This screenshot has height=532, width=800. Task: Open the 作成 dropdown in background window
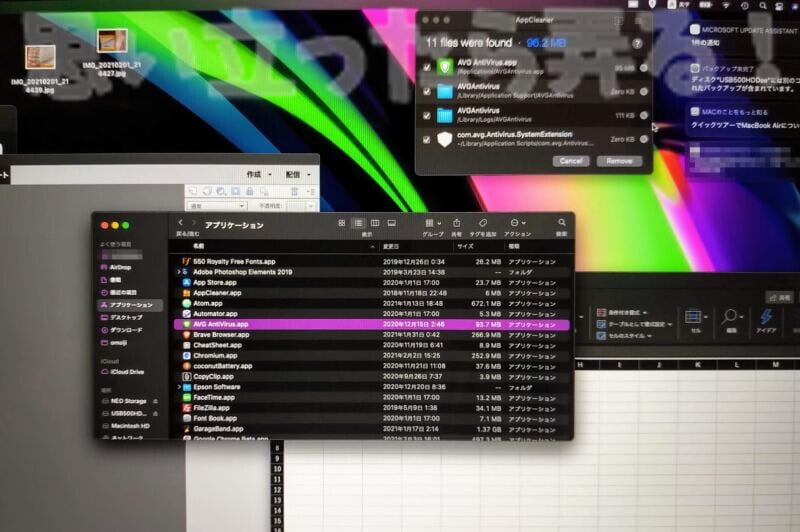pyautogui.click(x=259, y=174)
